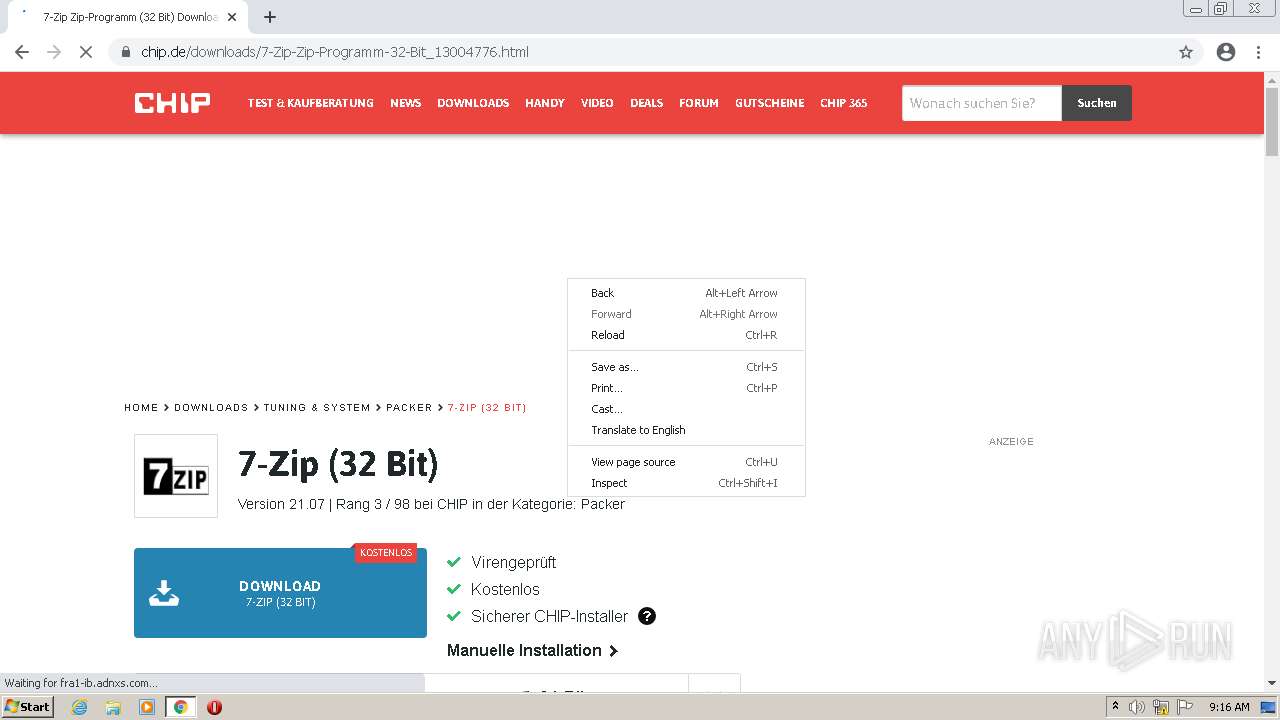The image size is (1280, 720).
Task: Click the Windows Start button
Action: [x=28, y=707]
